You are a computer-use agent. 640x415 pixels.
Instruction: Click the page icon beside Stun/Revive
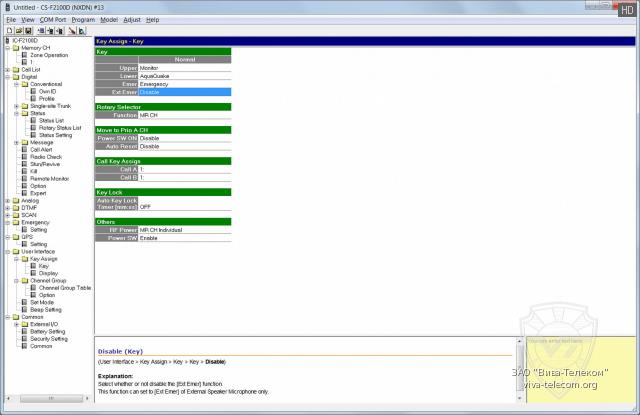[x=24, y=164]
